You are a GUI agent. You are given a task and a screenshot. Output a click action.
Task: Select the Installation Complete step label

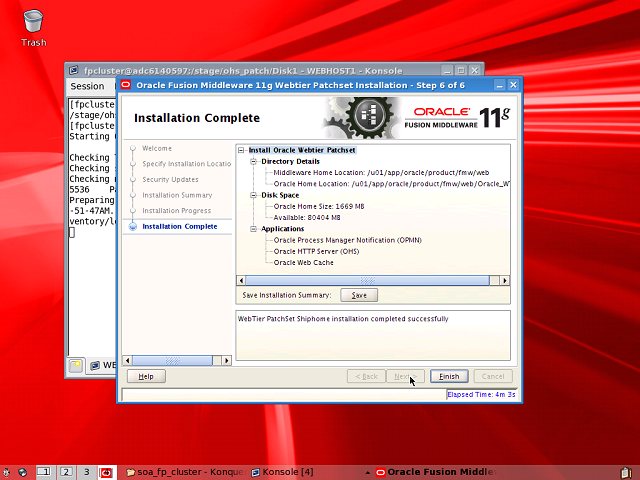(180, 227)
